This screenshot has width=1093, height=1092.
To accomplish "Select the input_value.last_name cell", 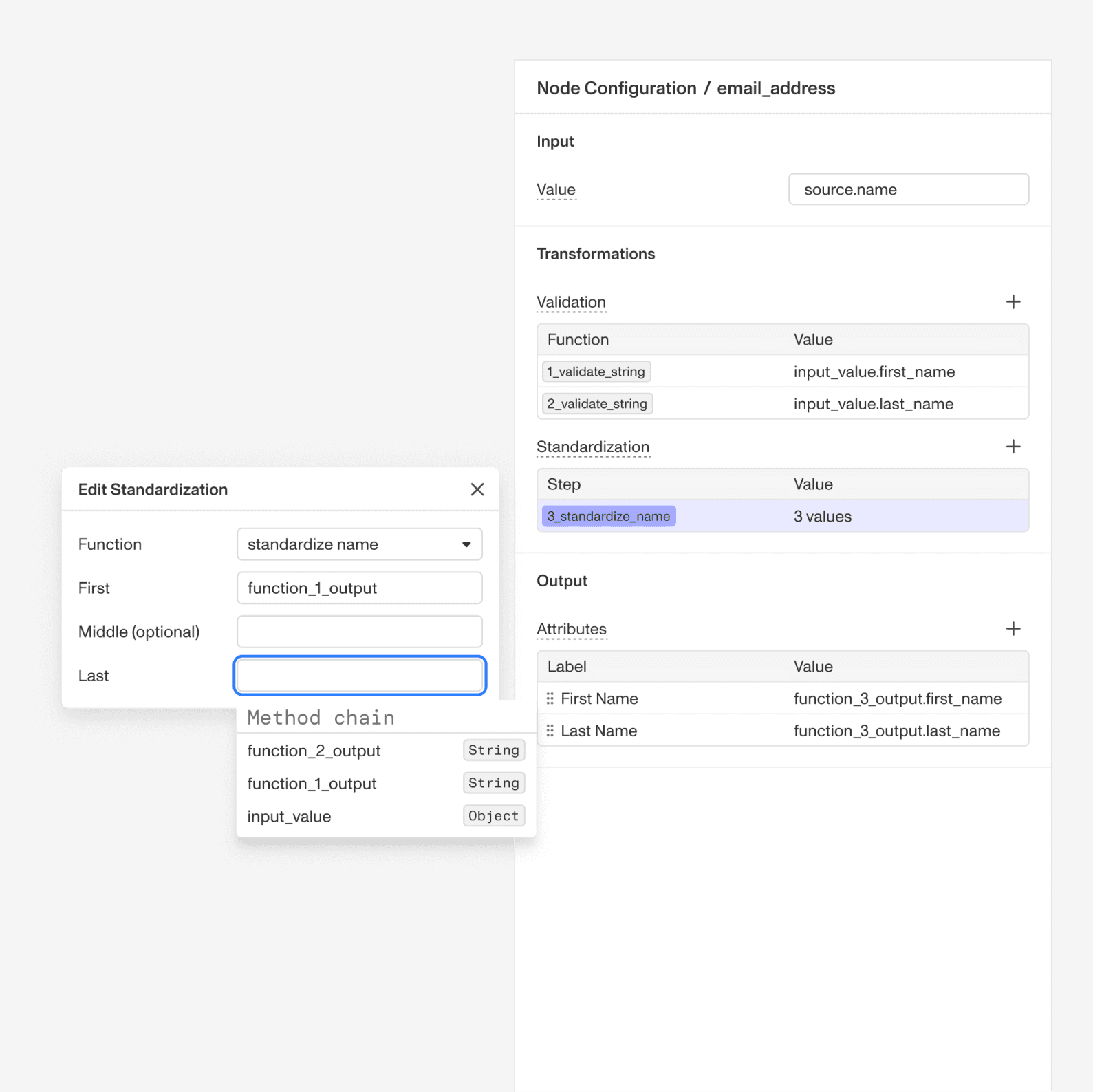I will [874, 404].
